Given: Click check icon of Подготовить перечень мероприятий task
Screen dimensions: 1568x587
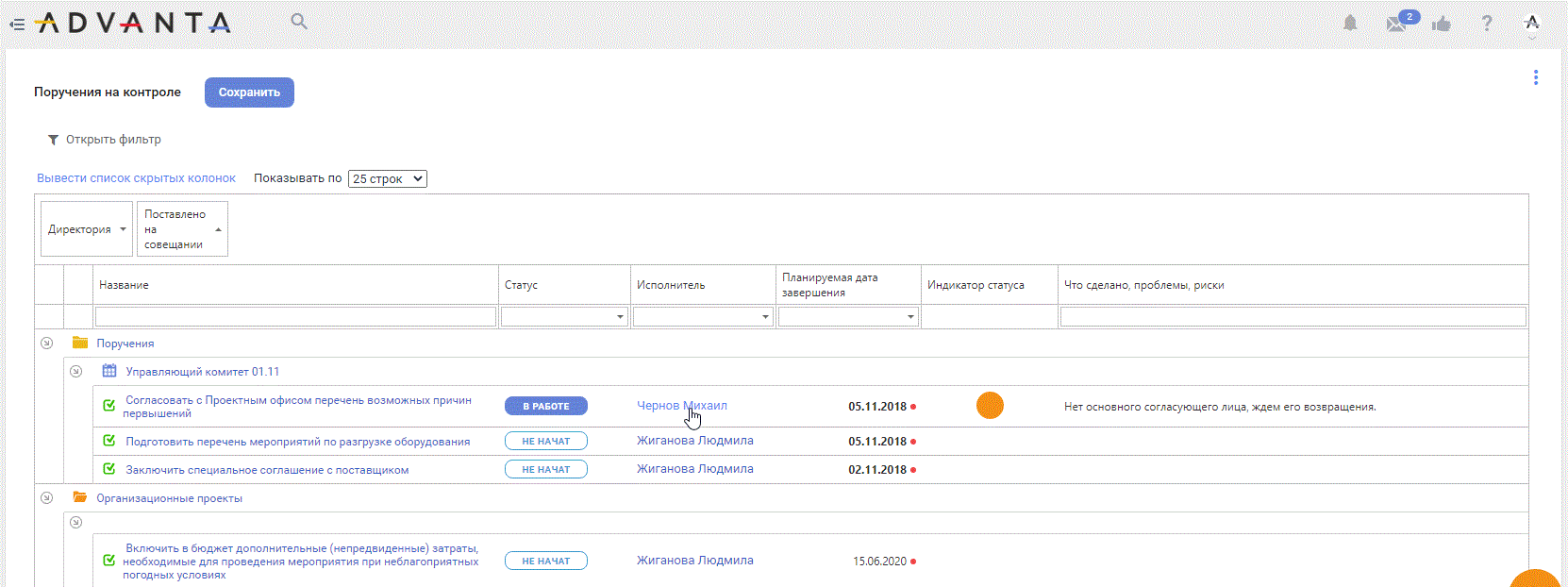Looking at the screenshot, I should 109,441.
